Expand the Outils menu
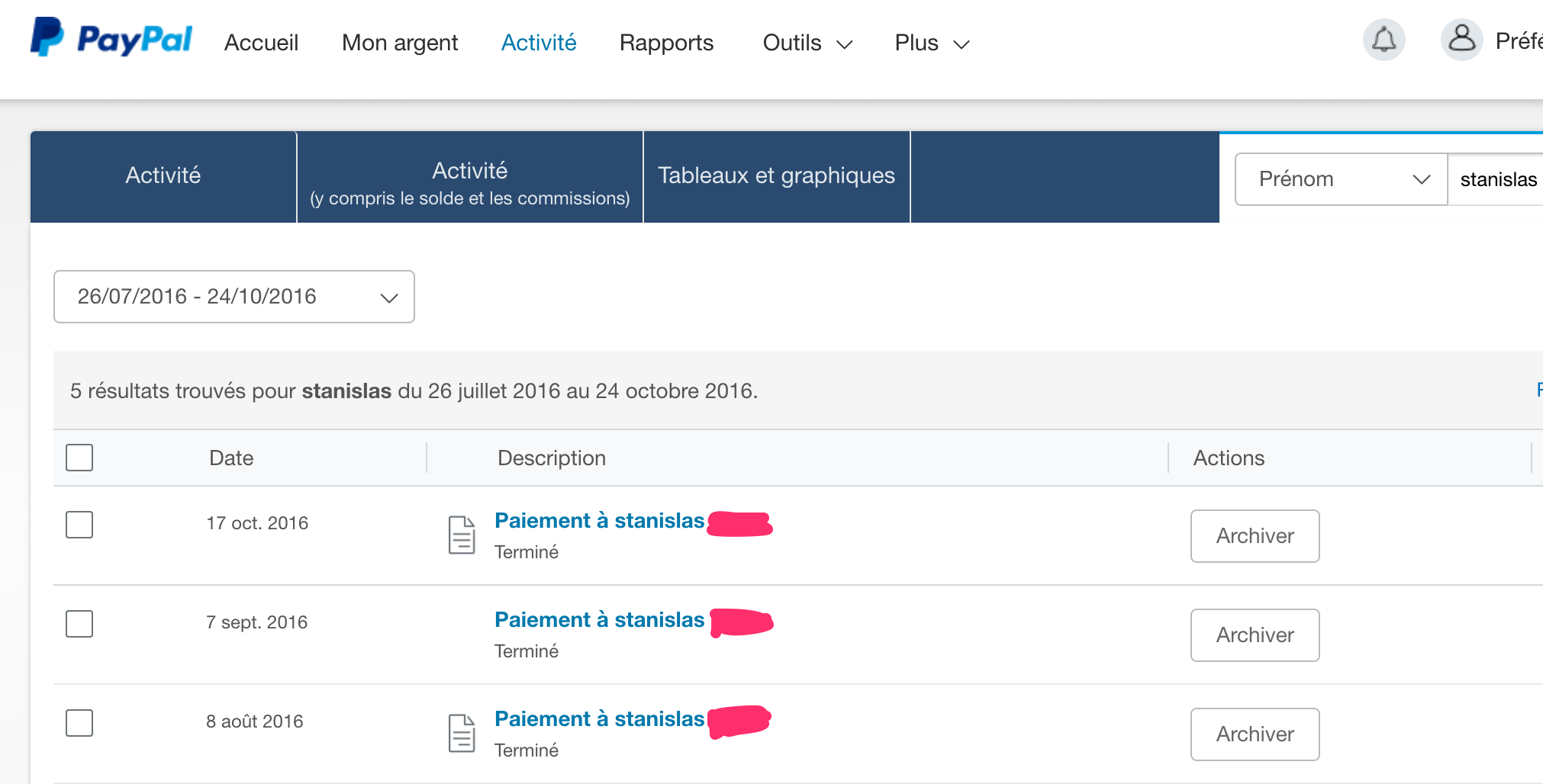Screen dimensions: 1543x784 [807, 43]
